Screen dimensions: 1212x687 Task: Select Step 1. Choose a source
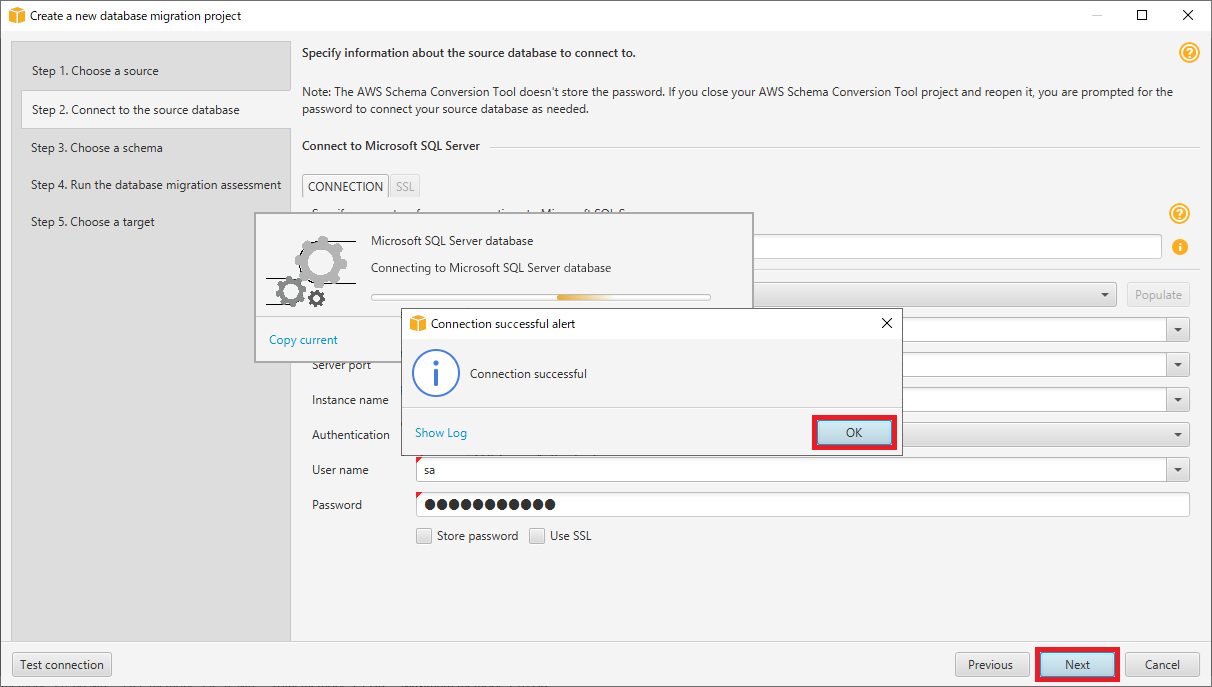point(95,71)
